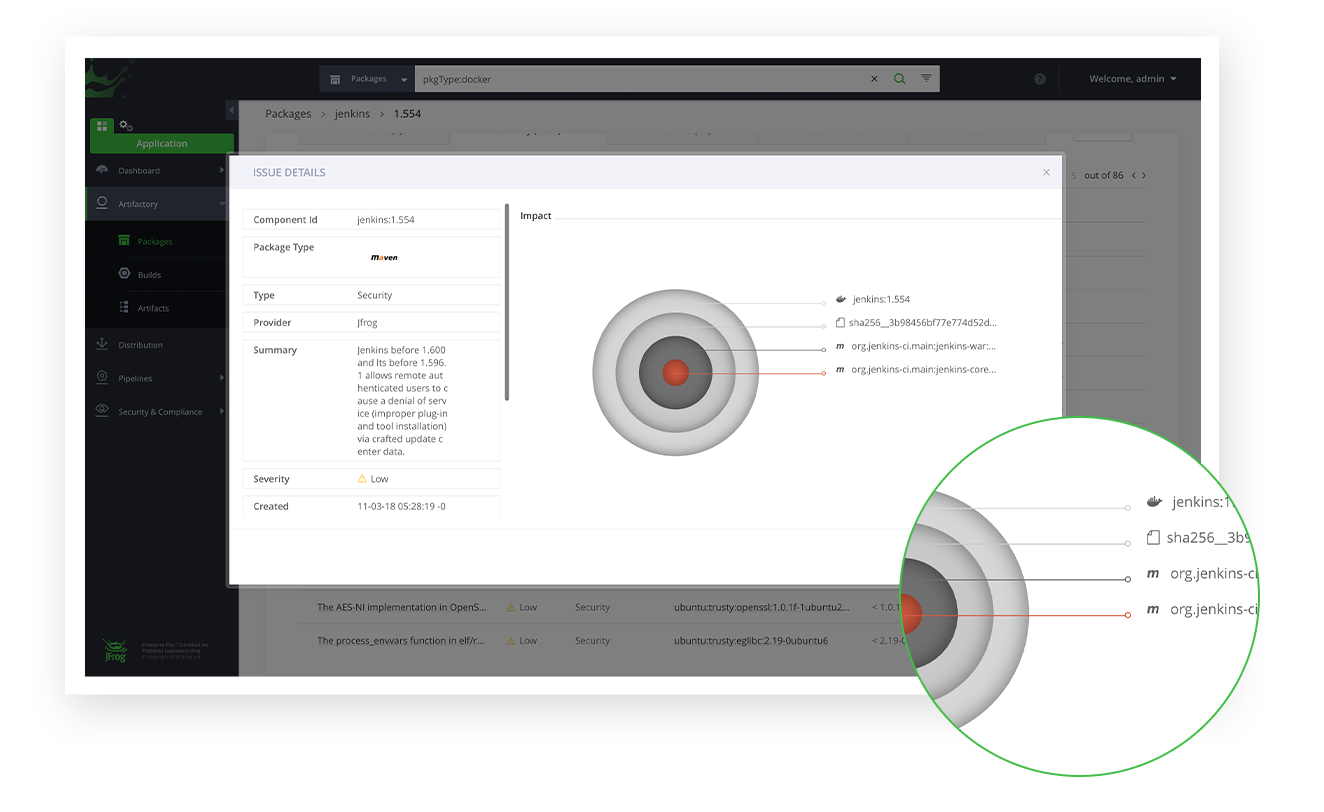The height and width of the screenshot is (812, 1324).
Task: Click the Pipelines sidebar icon
Action: click(102, 377)
